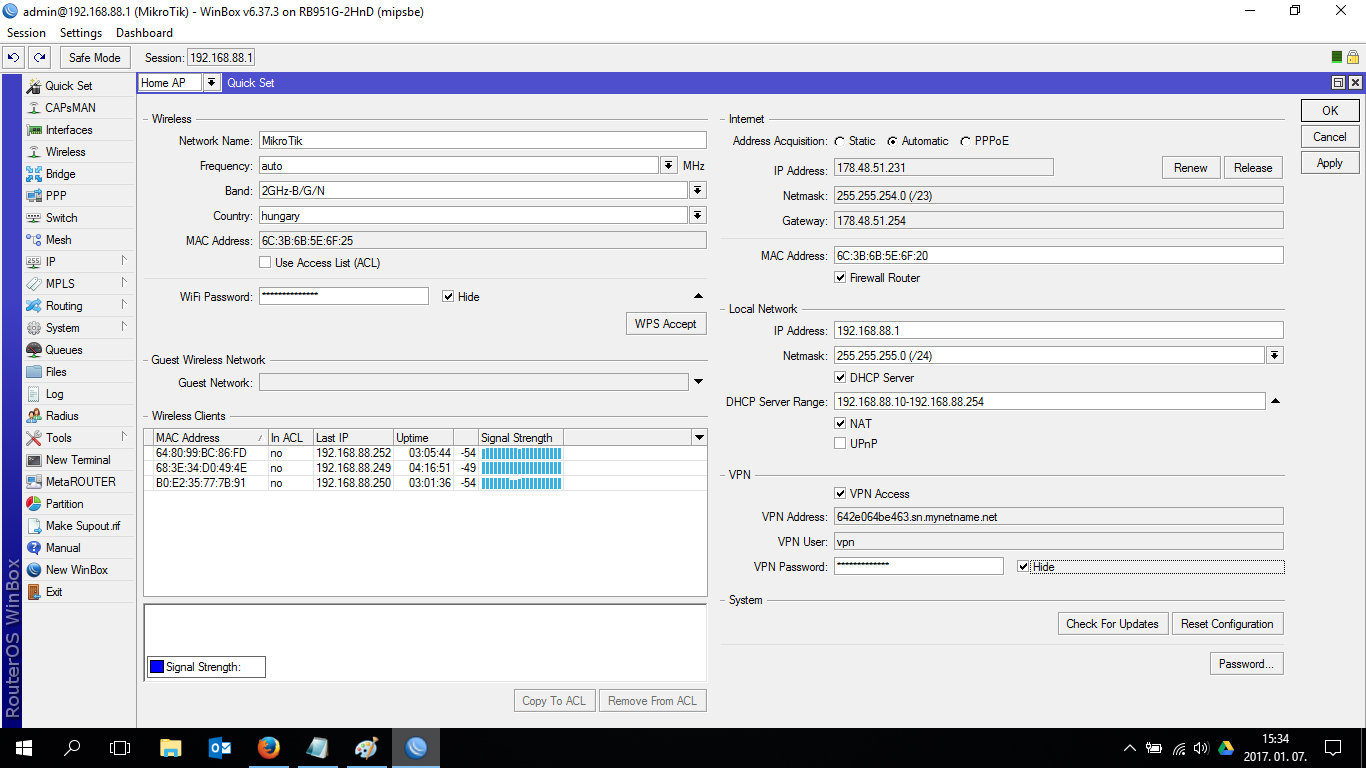This screenshot has width=1366, height=768.
Task: Click the Check For Updates button
Action: coord(1112,624)
